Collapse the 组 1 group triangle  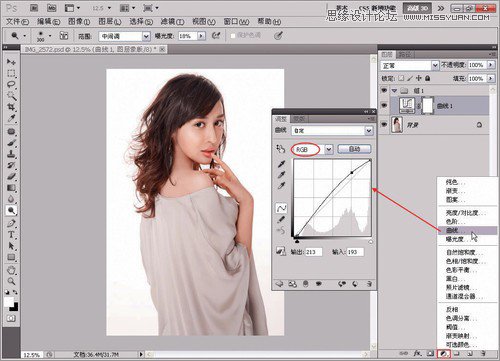click(x=395, y=91)
